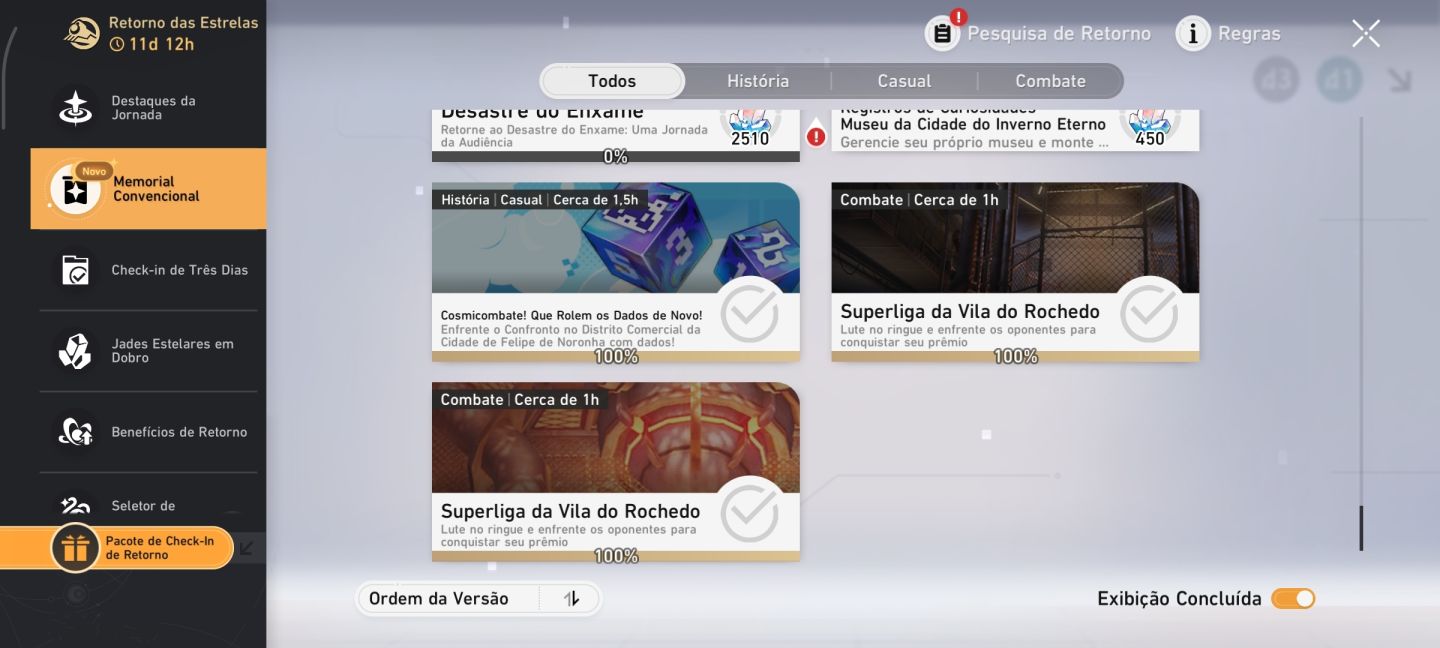1440x648 pixels.
Task: Open Benefícios de Retorno icon
Action: (x=75, y=432)
